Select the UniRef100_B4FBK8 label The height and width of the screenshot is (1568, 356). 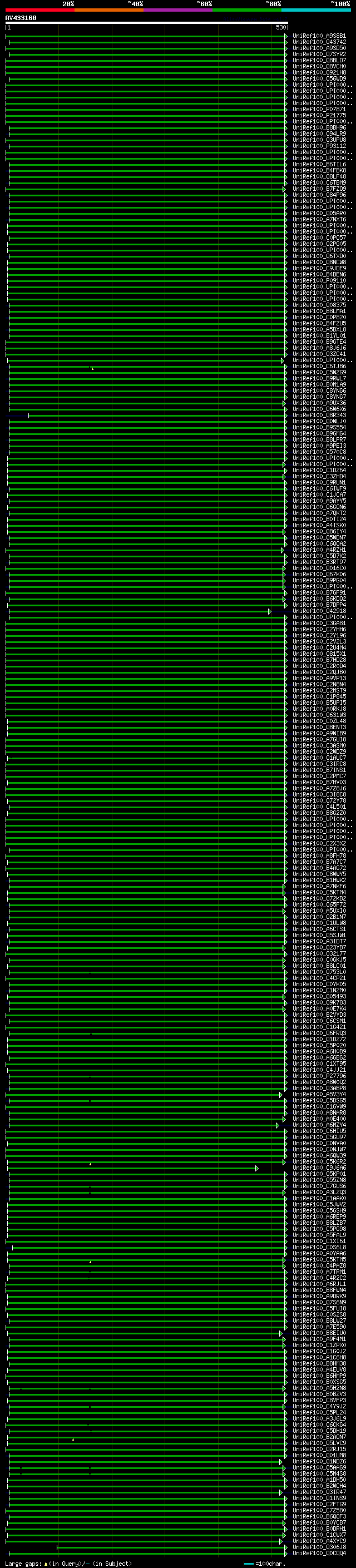pyautogui.click(x=319, y=170)
